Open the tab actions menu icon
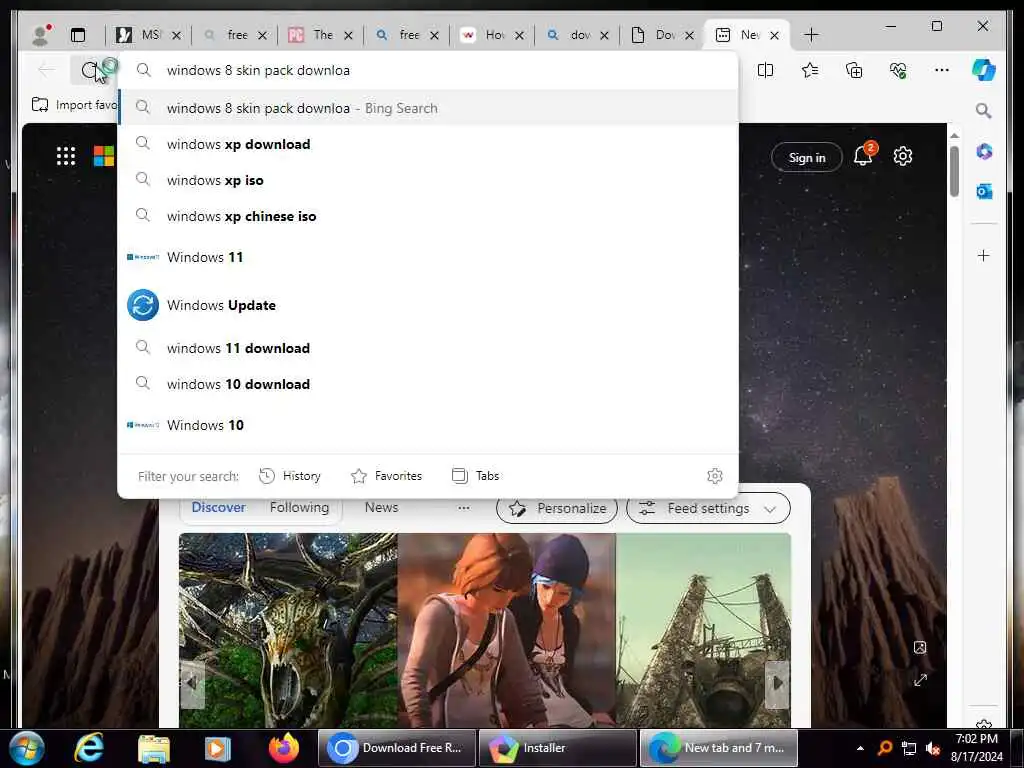The width and height of the screenshot is (1024, 768). click(78, 35)
